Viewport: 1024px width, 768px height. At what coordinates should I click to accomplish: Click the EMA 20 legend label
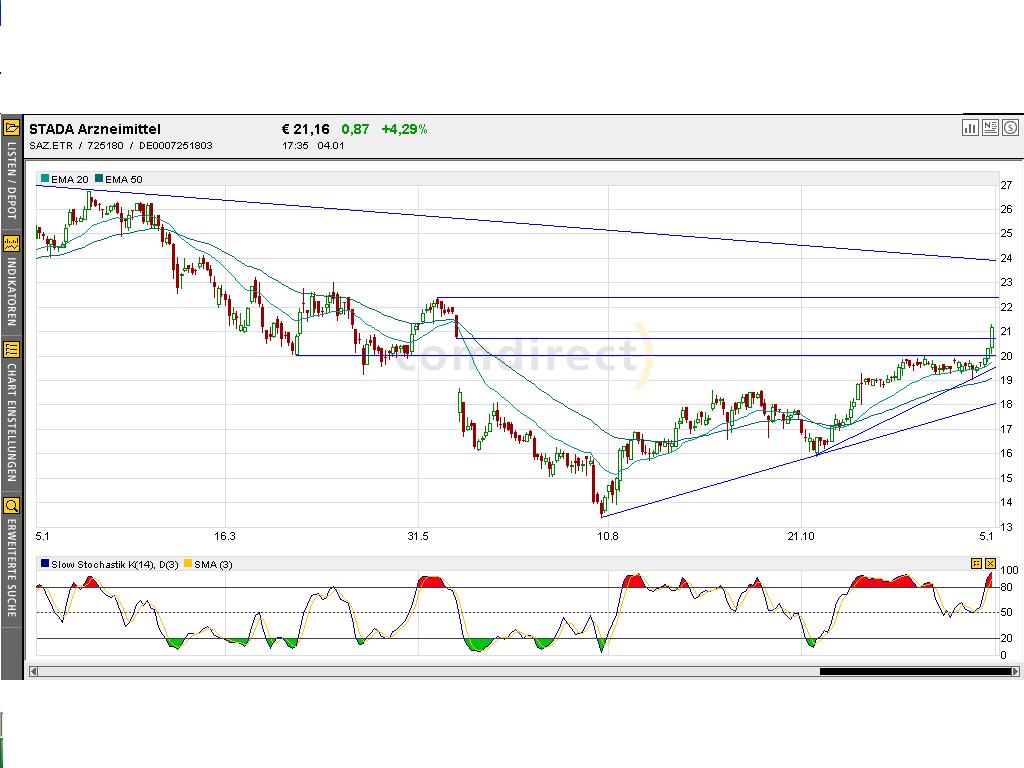tap(70, 180)
